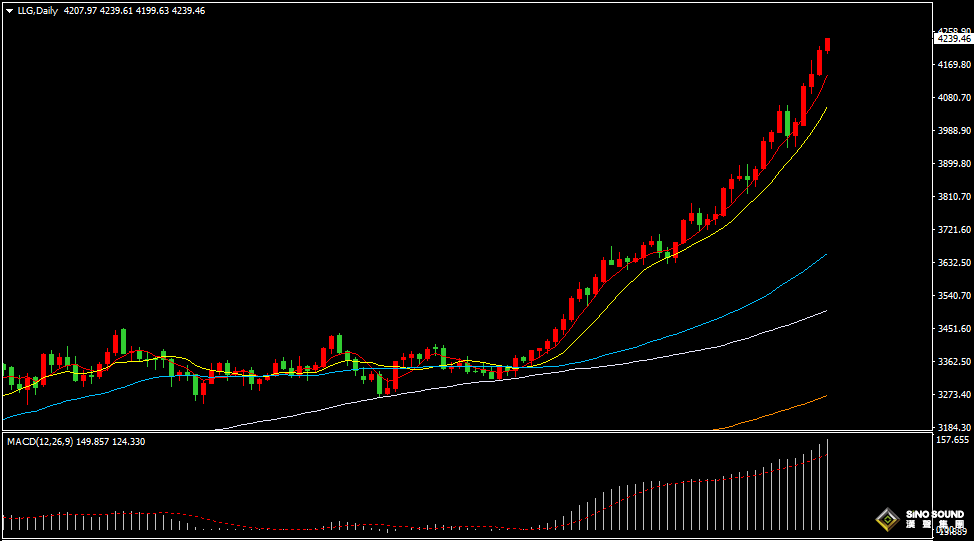
Task: Click the 3632.50 price axis label
Action: (952, 263)
